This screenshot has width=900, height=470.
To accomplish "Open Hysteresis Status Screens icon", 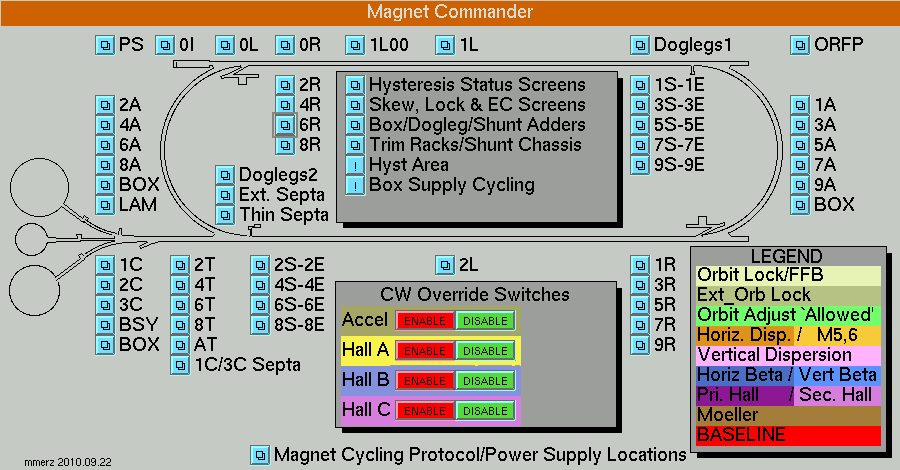I will (x=355, y=85).
